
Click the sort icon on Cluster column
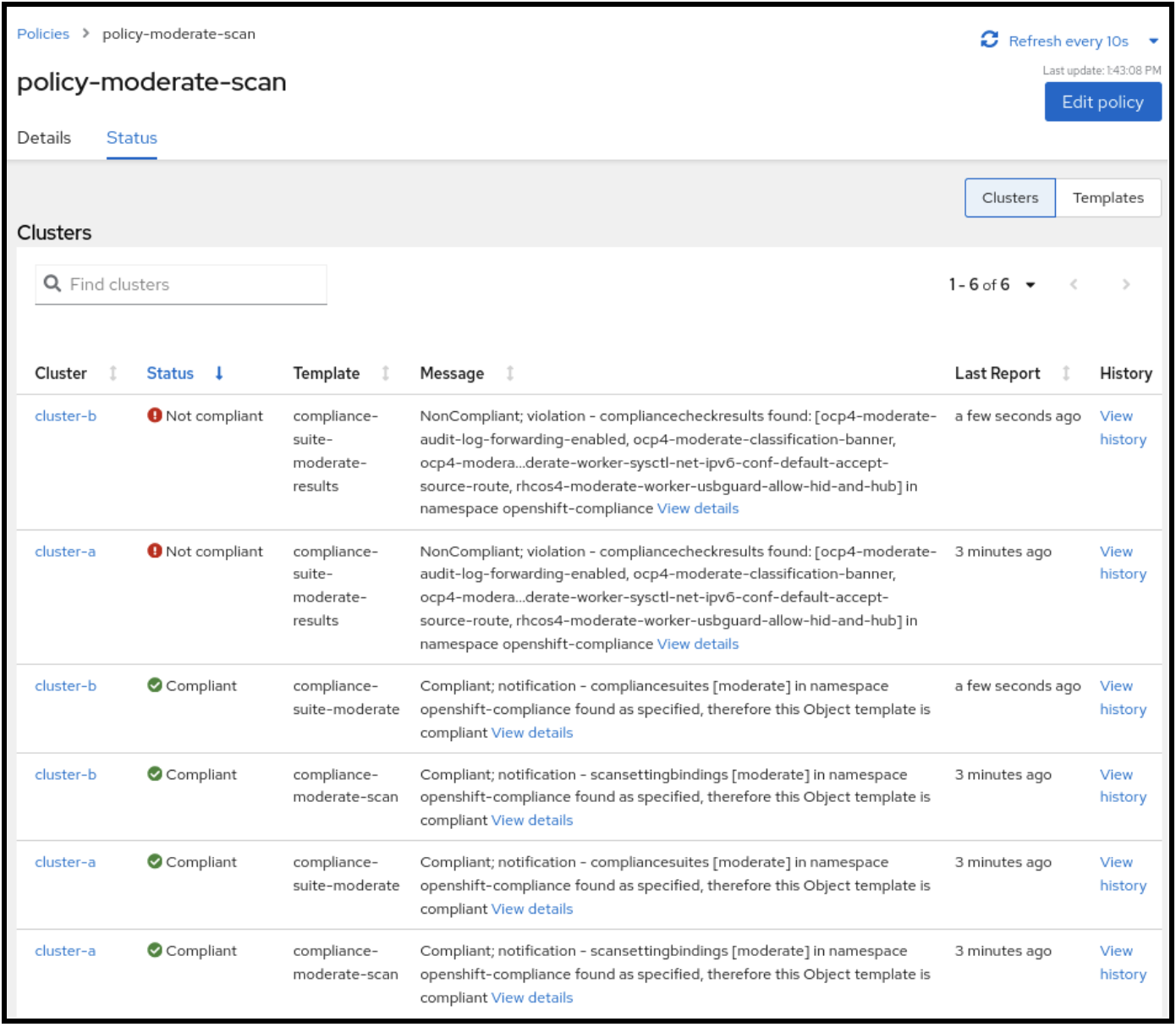(x=113, y=373)
